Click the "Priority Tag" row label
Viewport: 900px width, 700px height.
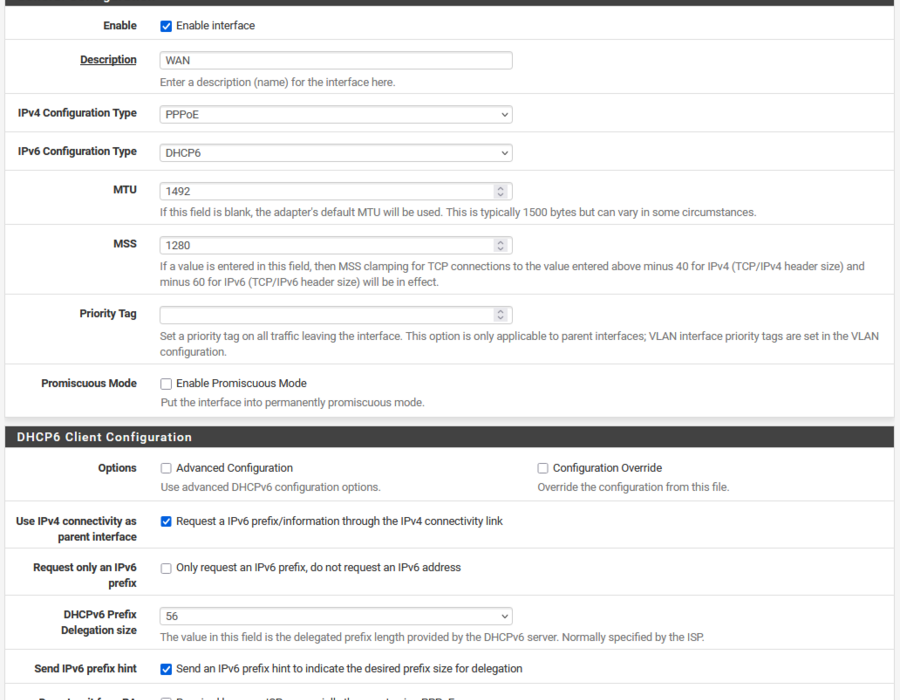pyautogui.click(x=108, y=314)
